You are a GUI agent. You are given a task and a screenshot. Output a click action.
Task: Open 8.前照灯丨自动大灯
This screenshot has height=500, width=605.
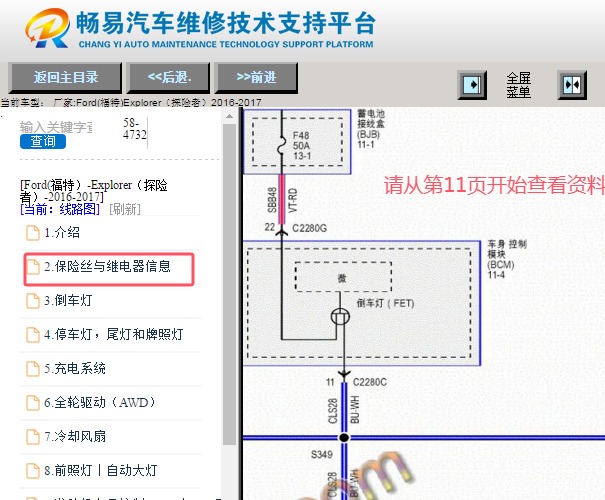[x=101, y=470]
